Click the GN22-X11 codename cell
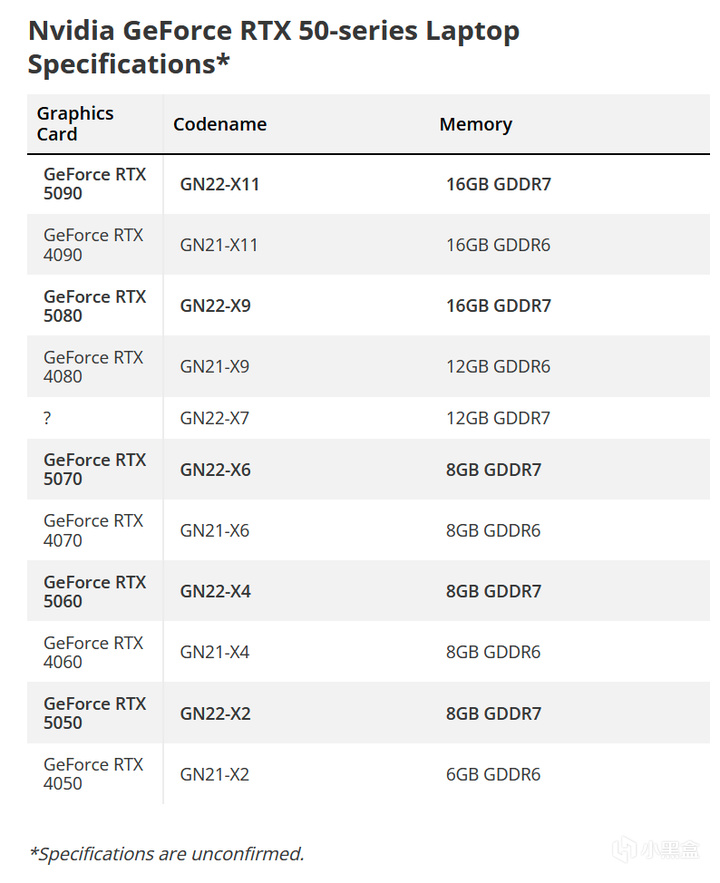 [220, 184]
